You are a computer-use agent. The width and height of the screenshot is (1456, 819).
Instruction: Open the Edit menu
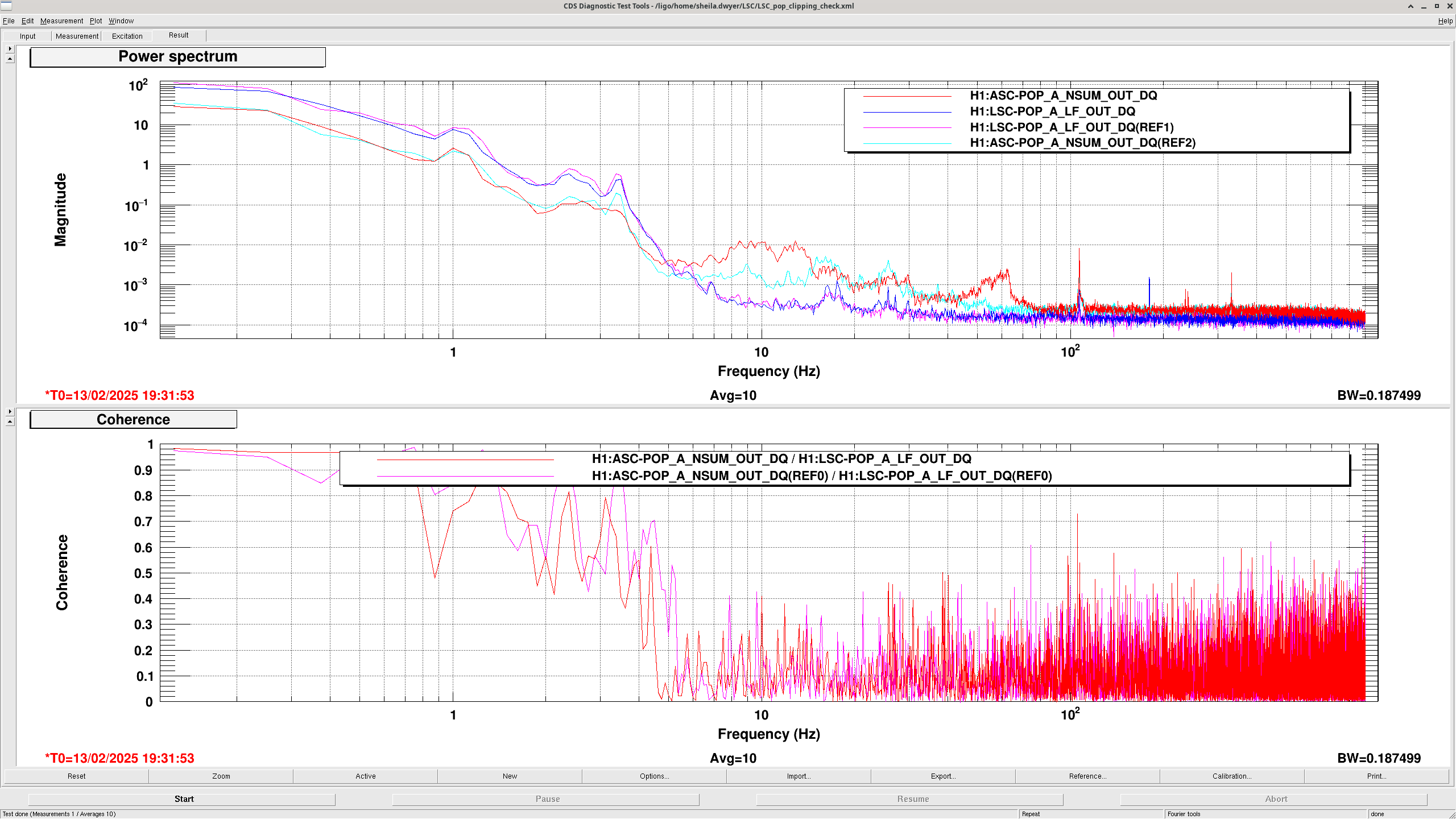click(27, 21)
